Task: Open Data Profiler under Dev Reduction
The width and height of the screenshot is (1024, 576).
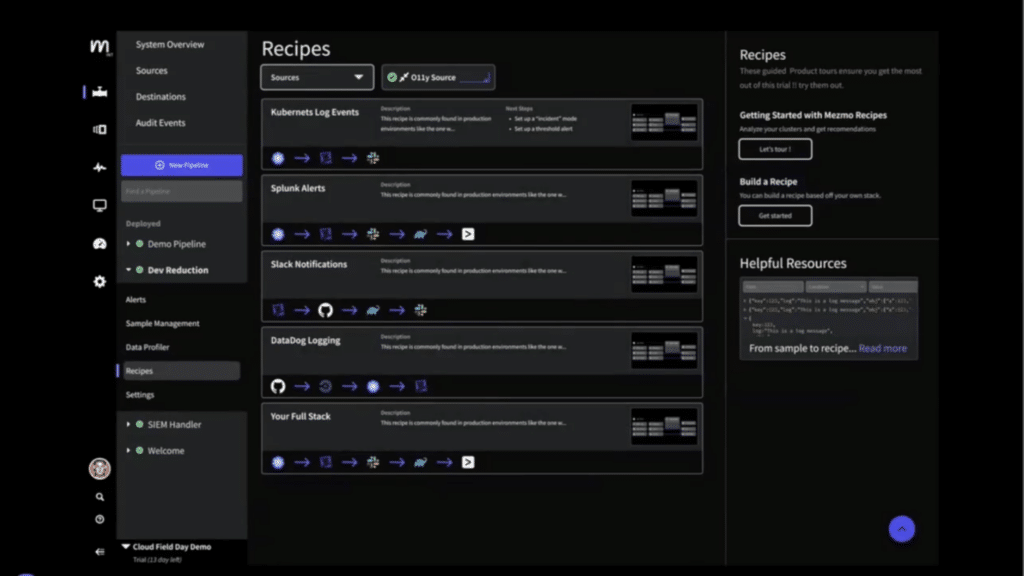Action: coord(148,347)
